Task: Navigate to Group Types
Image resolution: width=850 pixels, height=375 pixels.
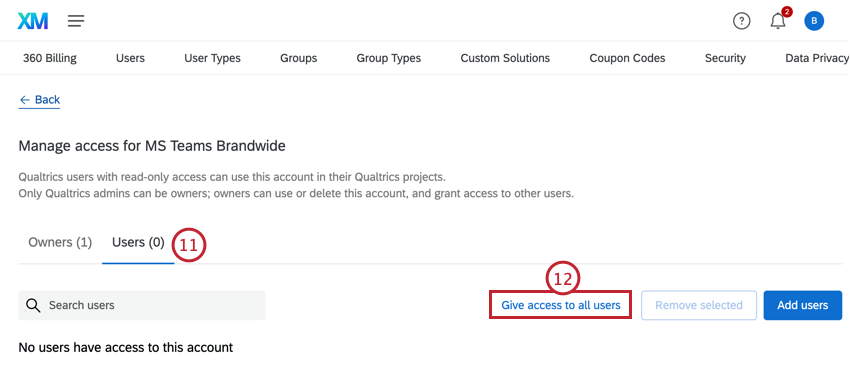Action: [x=389, y=58]
